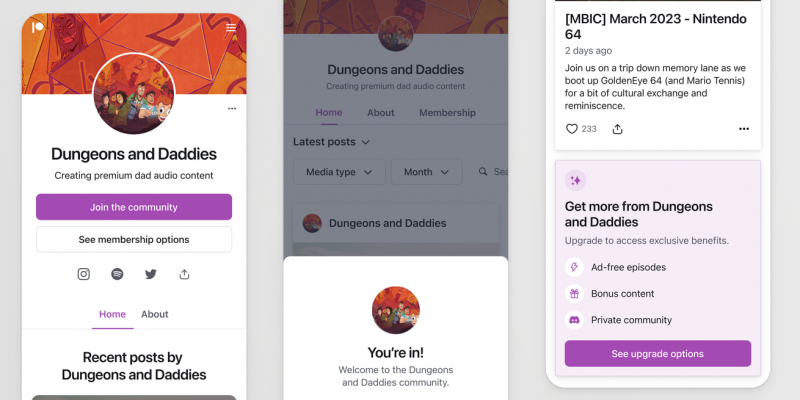The height and width of the screenshot is (400, 800).
Task: Expand the Month filter dropdown
Action: pos(427,172)
